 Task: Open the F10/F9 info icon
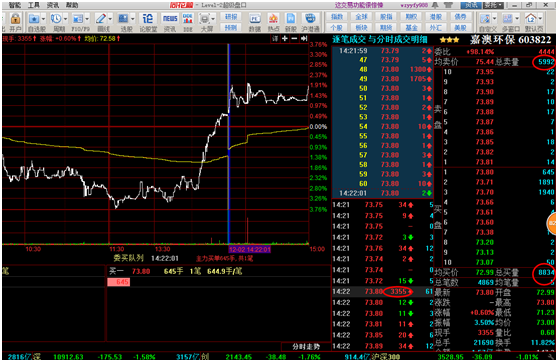(x=78, y=19)
